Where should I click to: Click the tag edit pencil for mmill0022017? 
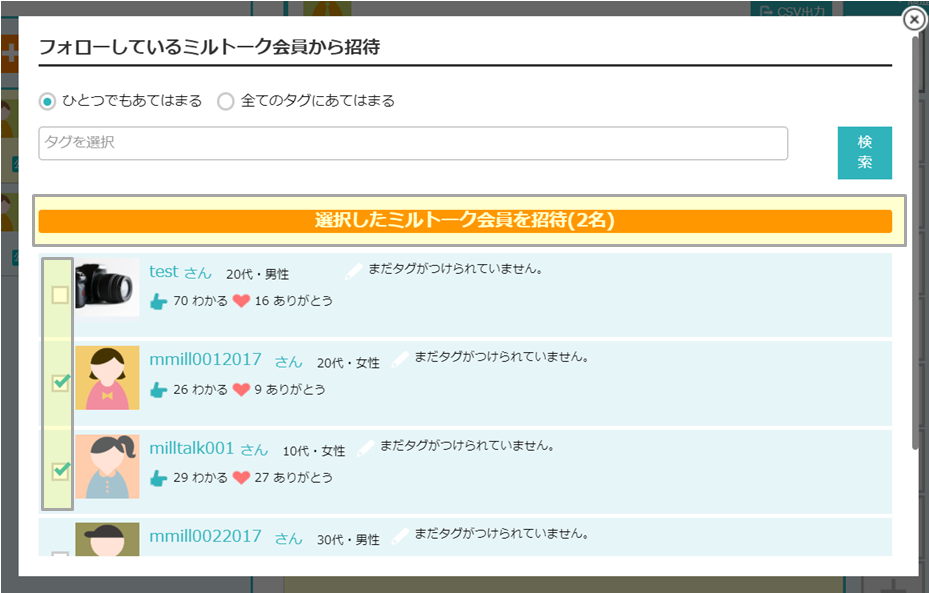point(400,536)
